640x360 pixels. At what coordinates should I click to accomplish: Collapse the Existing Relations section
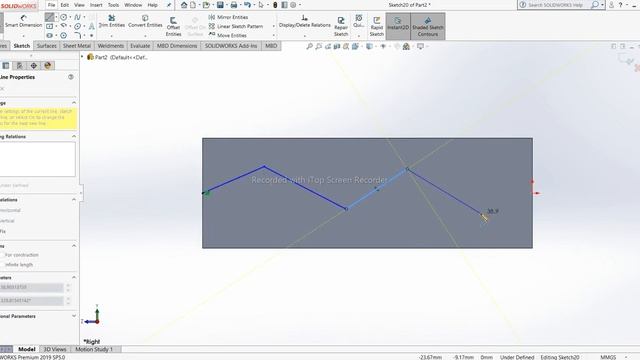click(74, 136)
